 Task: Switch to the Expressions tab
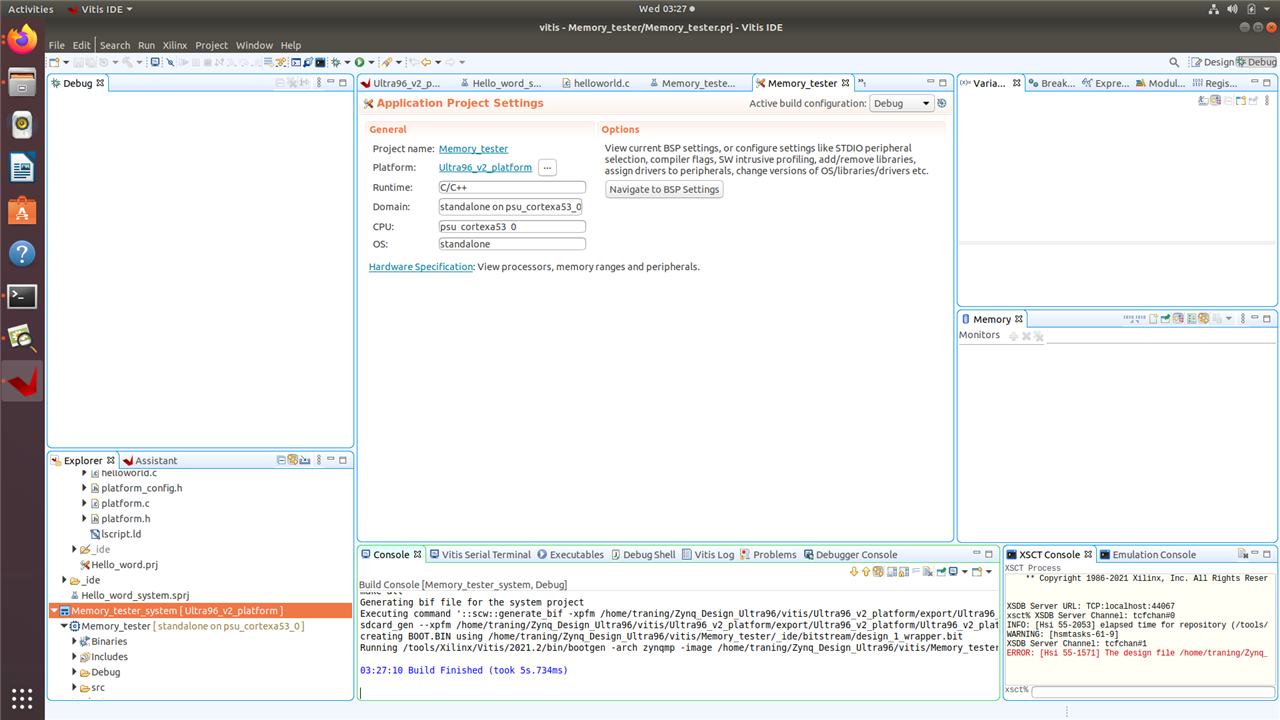tap(1106, 83)
